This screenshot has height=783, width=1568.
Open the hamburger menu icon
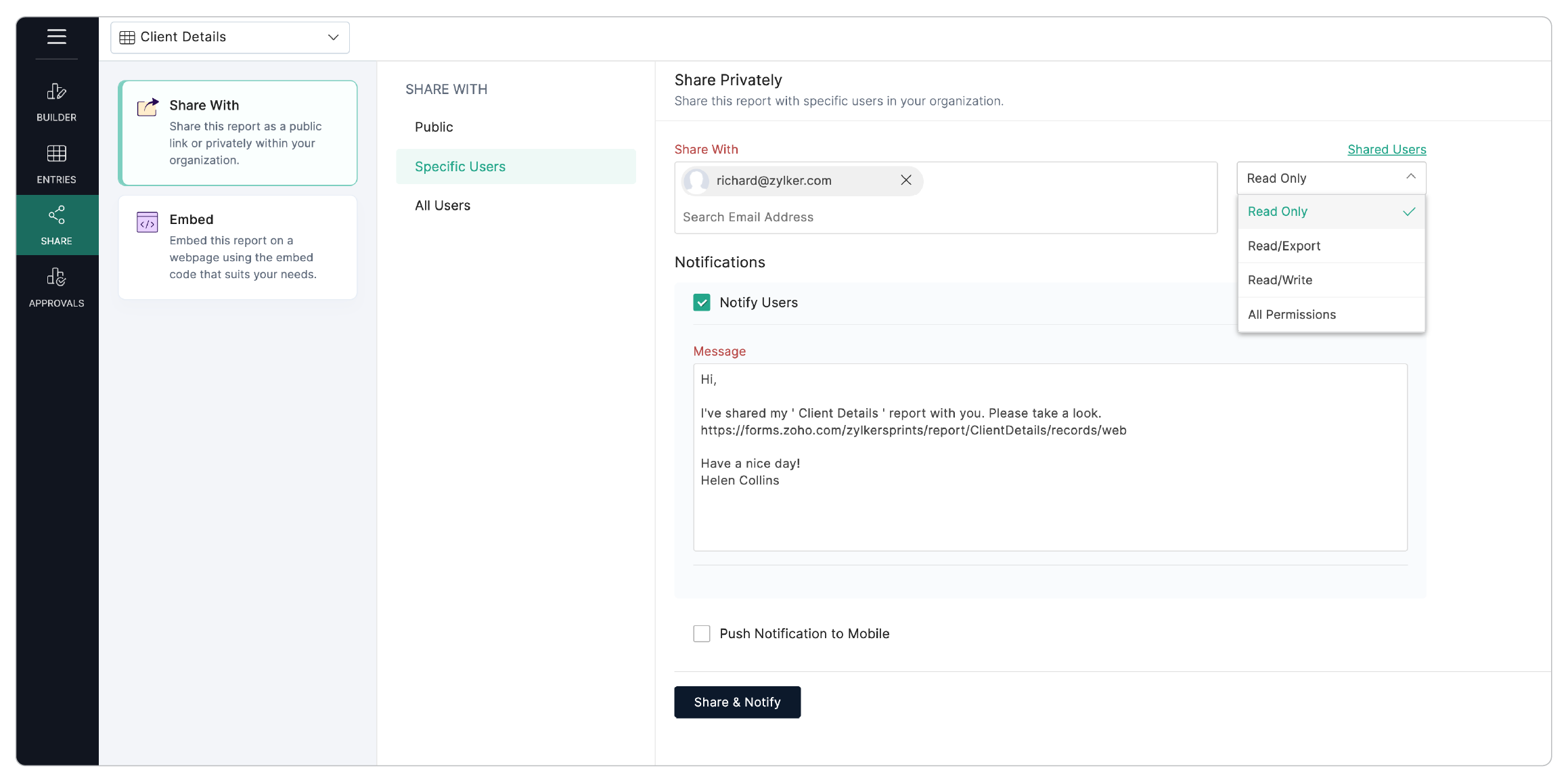[x=57, y=37]
